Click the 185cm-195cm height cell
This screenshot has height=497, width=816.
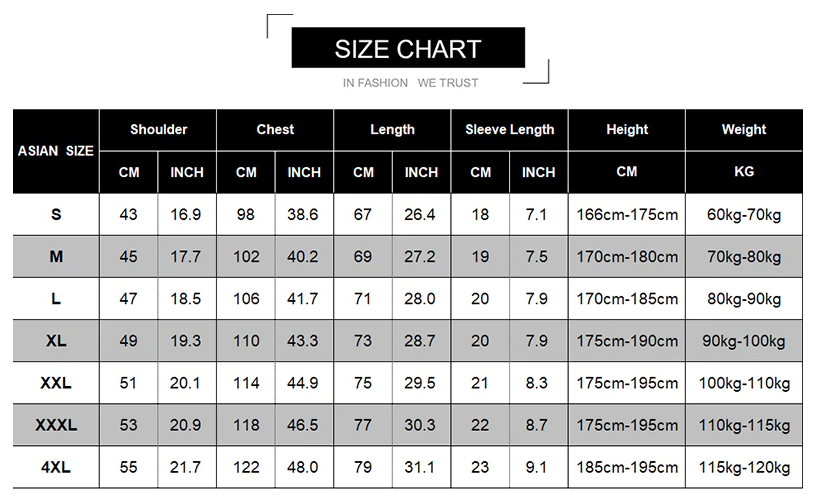pyautogui.click(x=627, y=467)
